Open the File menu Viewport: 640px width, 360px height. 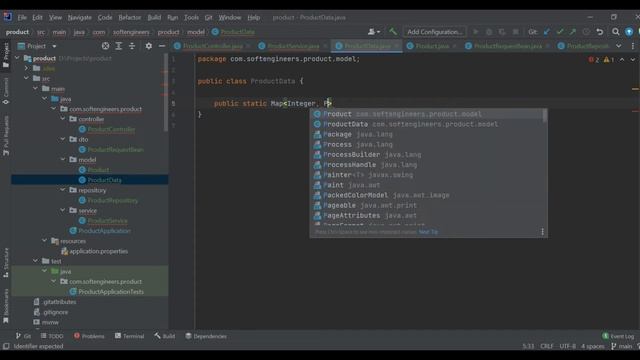22,18
